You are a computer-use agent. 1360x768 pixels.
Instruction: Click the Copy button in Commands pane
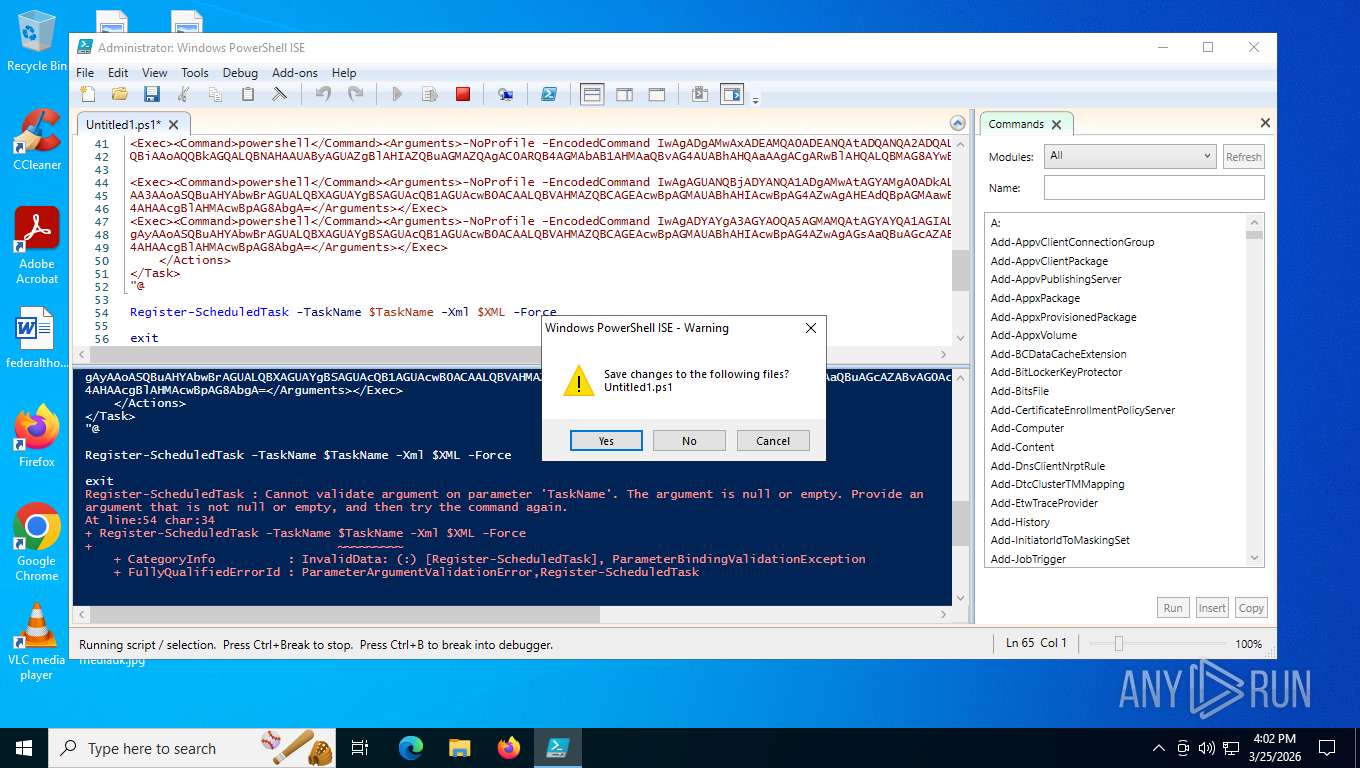click(x=1251, y=607)
